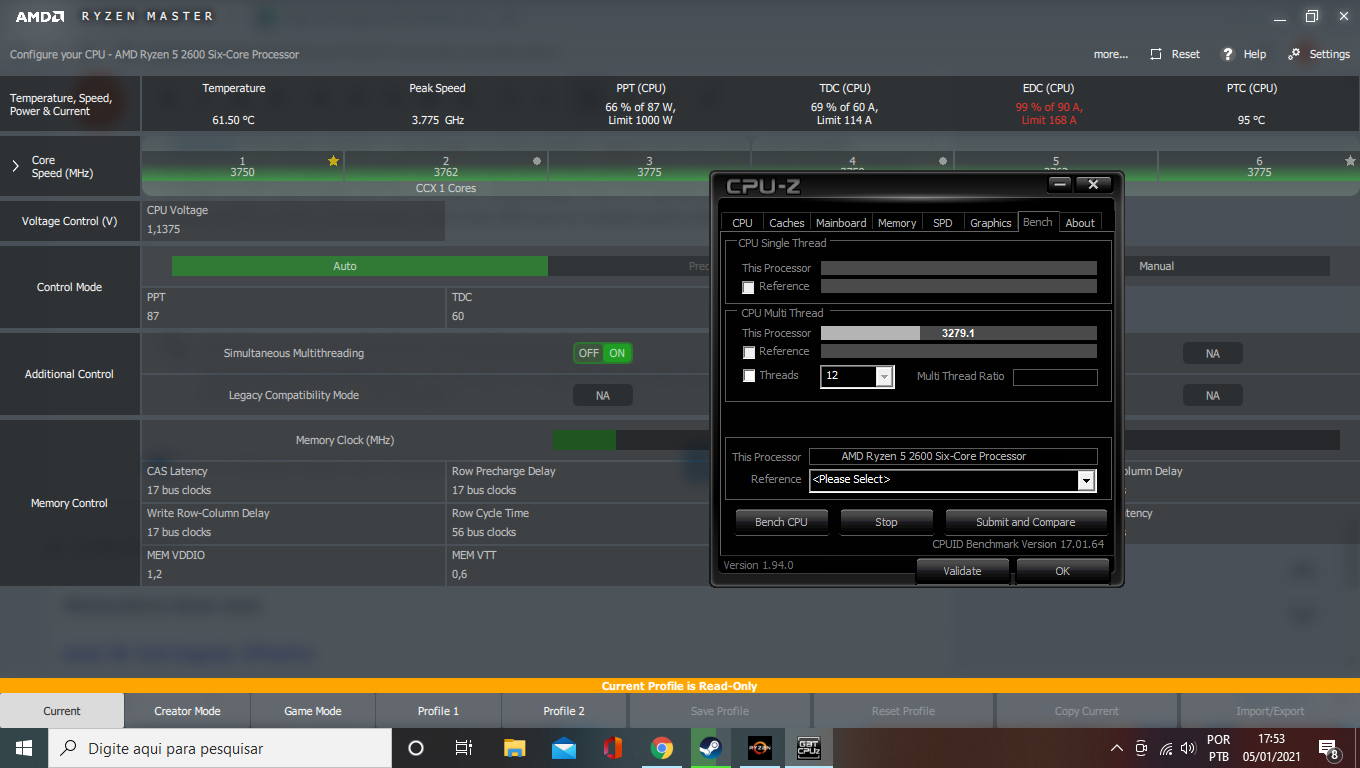Open the Help question mark
The height and width of the screenshot is (768, 1360).
click(x=1227, y=54)
